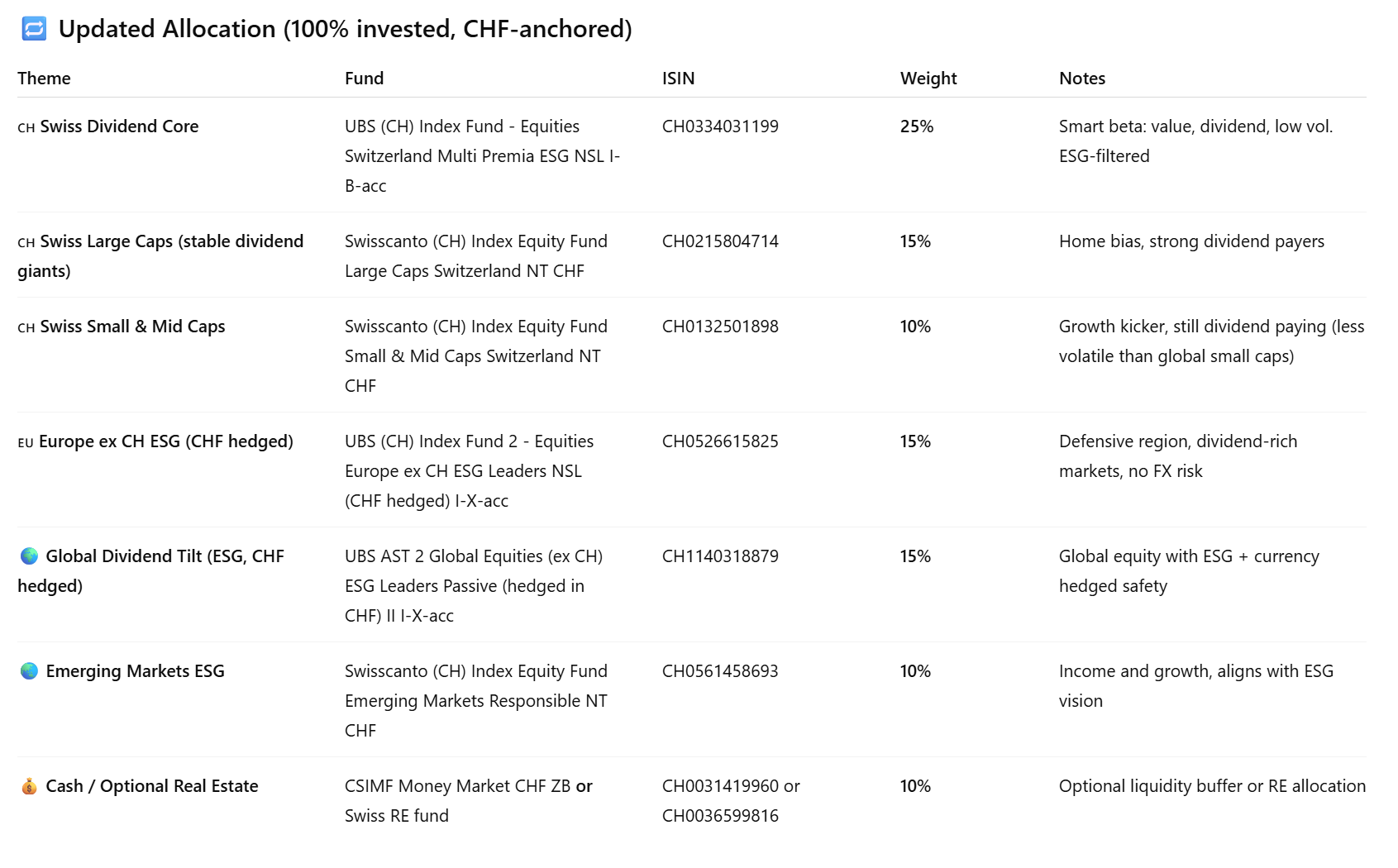The height and width of the screenshot is (868, 1398).
Task: Click ISIN CH0036599816 for Swiss RE fund
Action: [x=720, y=816]
